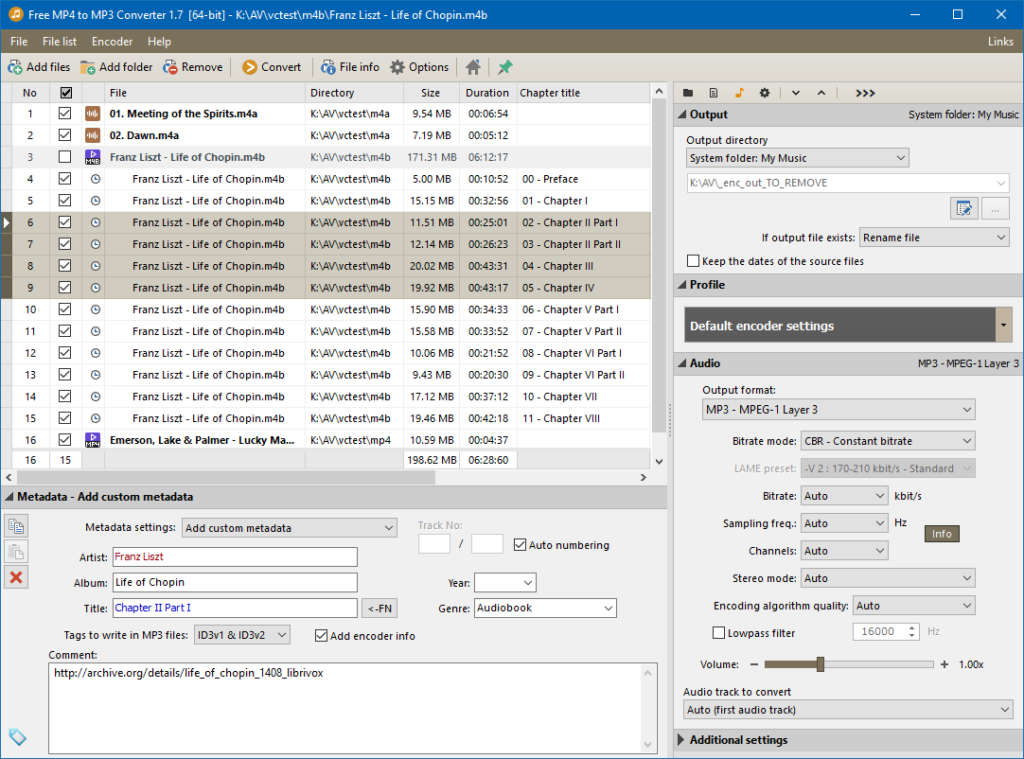Click the M4A icon of 01. Meeting of the Spirits
The image size is (1024, 759).
tap(93, 114)
